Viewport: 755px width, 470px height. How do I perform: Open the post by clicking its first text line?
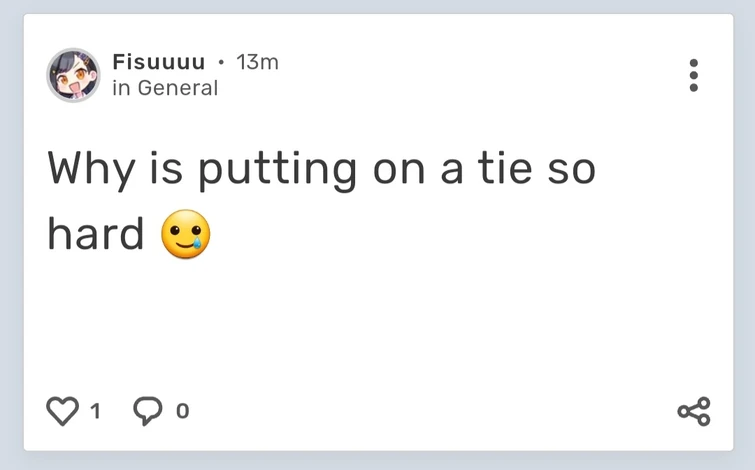pyautogui.click(x=320, y=170)
